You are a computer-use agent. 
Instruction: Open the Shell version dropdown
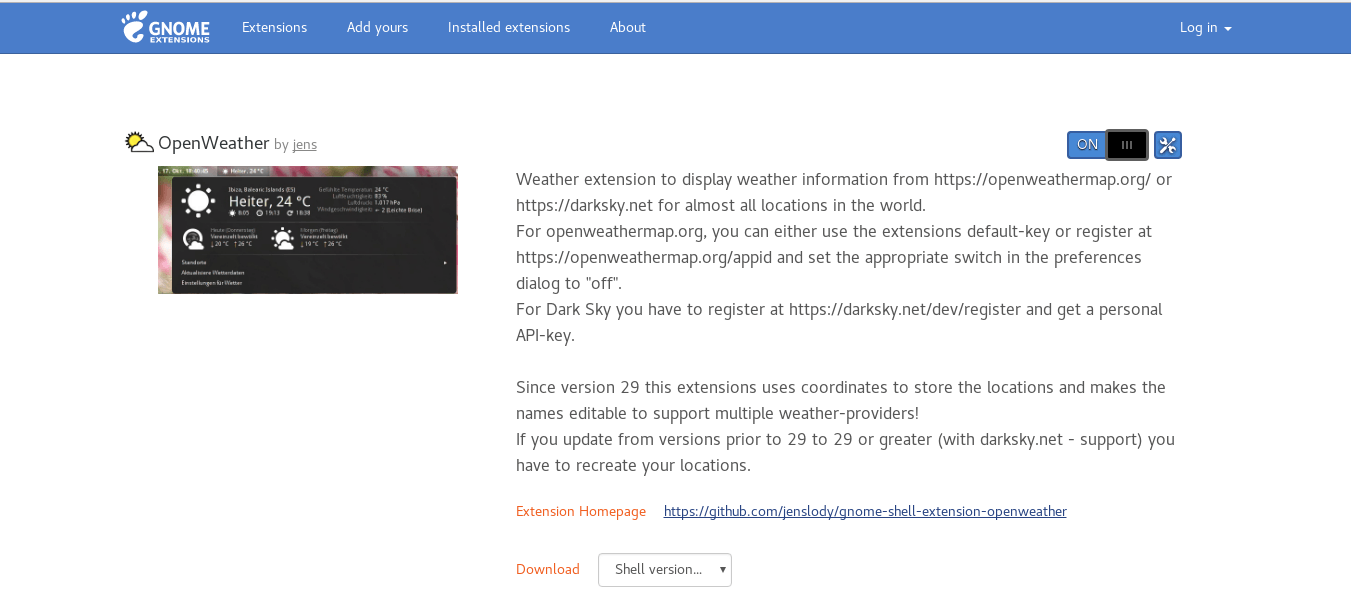(x=665, y=570)
